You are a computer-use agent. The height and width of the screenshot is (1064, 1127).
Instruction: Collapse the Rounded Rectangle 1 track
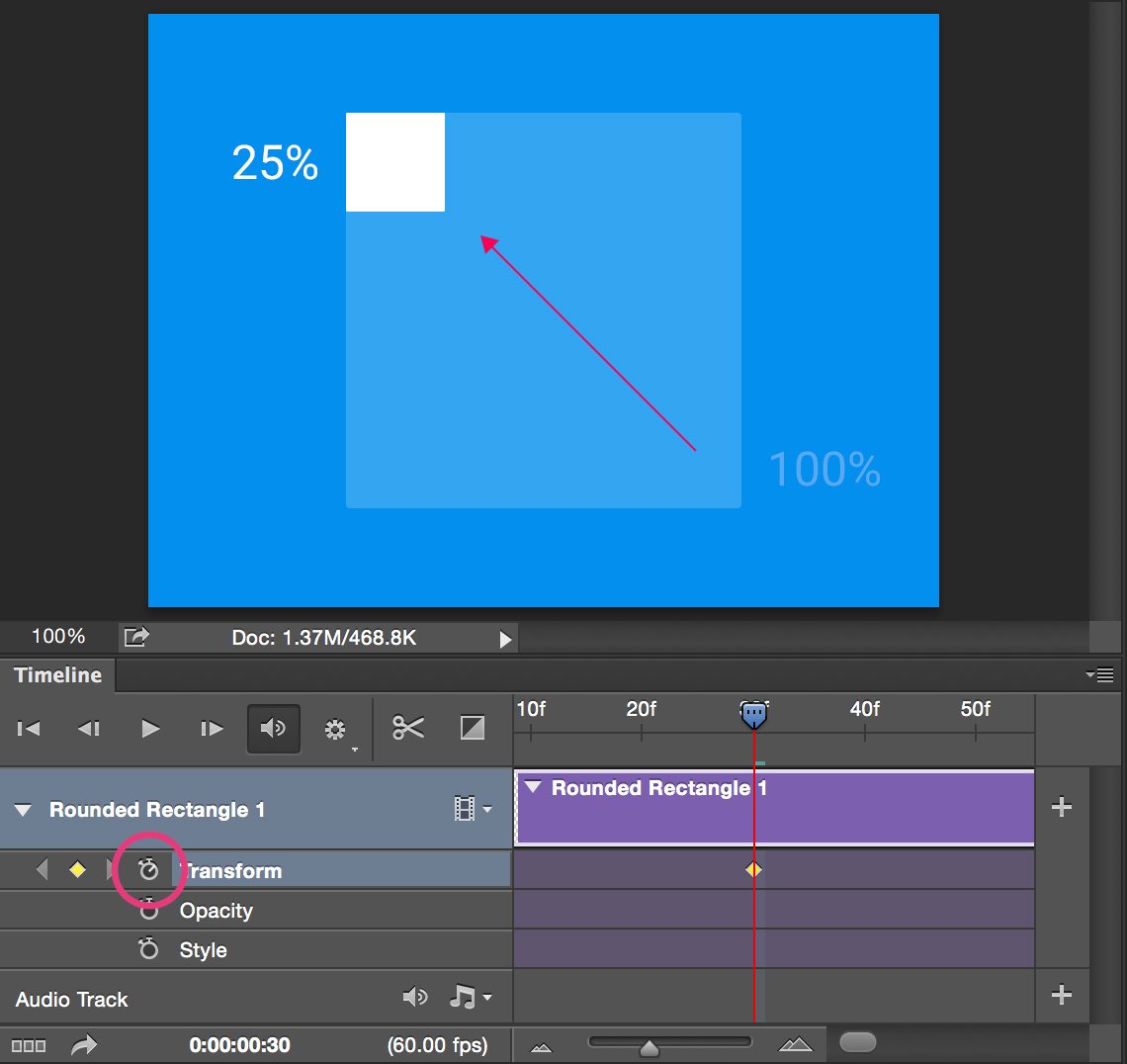[x=23, y=810]
